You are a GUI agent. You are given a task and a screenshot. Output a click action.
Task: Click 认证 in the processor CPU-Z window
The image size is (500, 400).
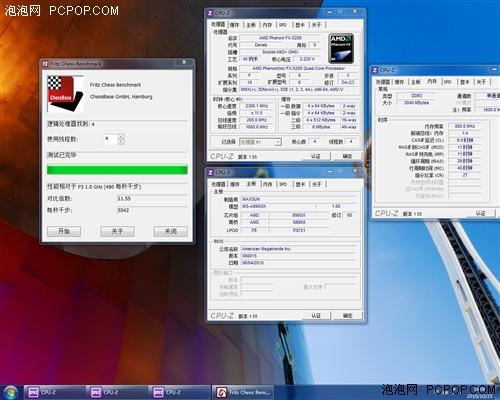coord(316,156)
